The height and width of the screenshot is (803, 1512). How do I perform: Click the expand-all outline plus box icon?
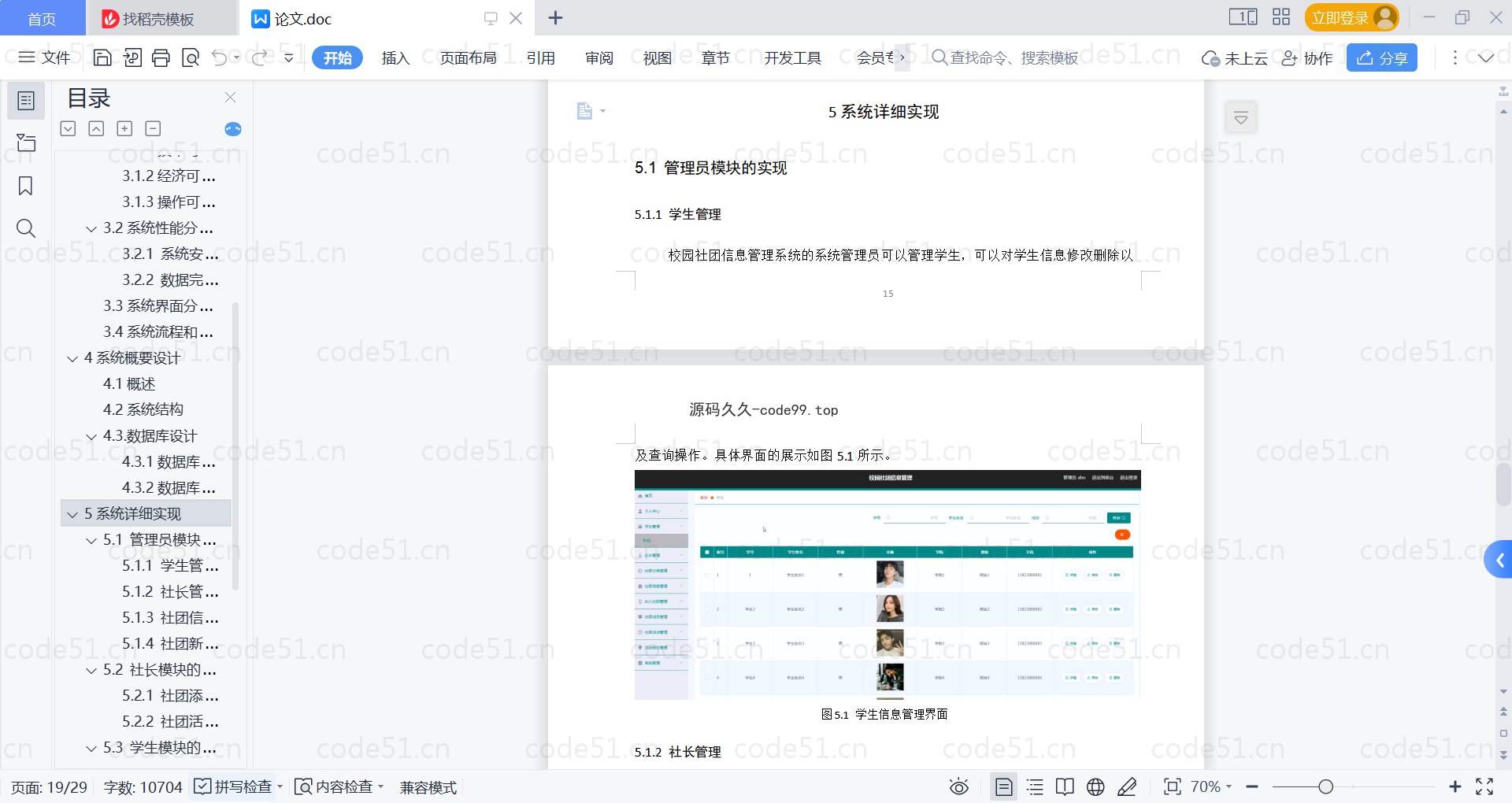click(x=124, y=128)
